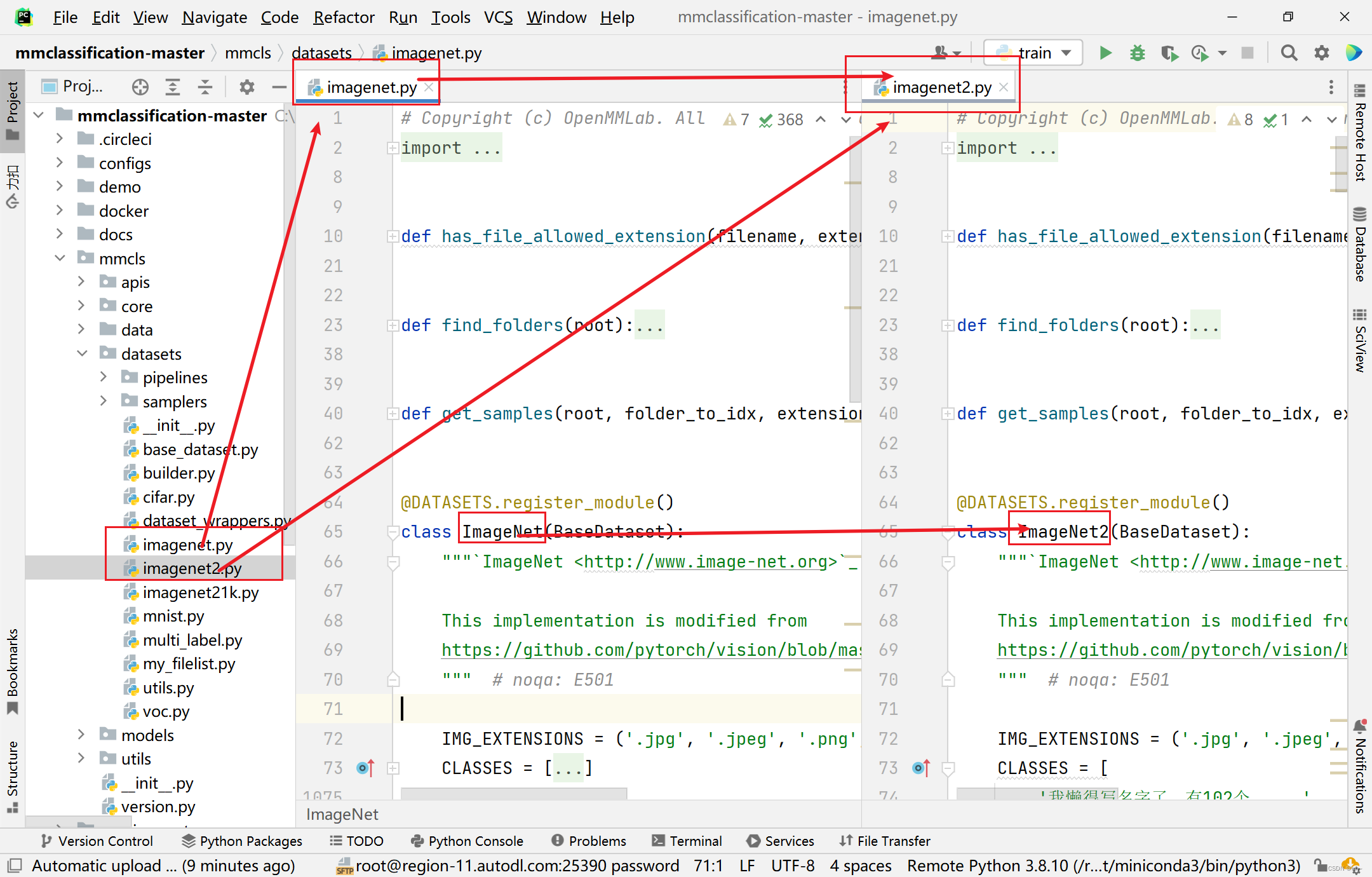Open the SciView side panel
This screenshot has height=877, width=1372.
point(1359,340)
